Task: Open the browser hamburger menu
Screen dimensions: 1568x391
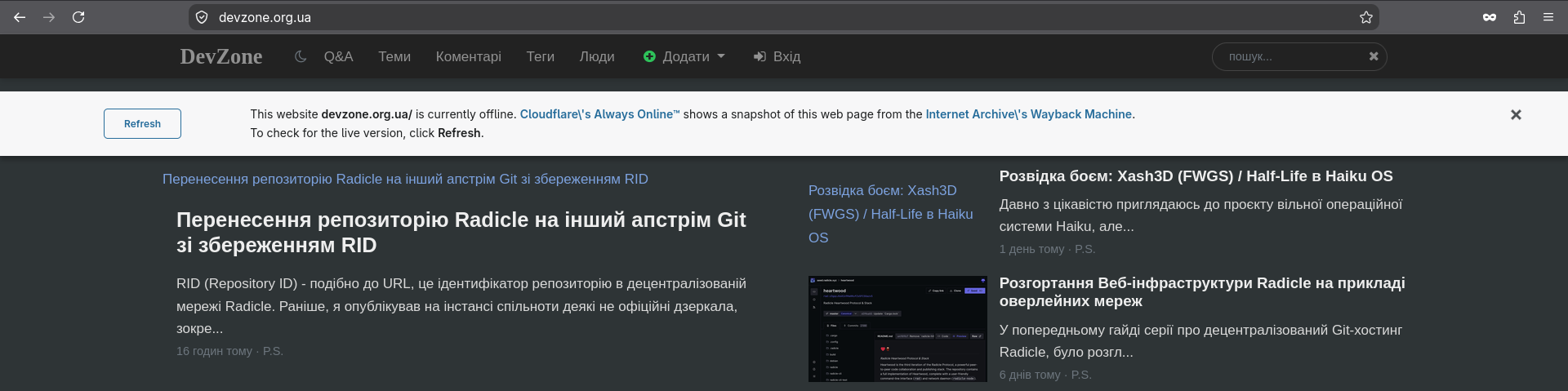Action: (x=1548, y=17)
